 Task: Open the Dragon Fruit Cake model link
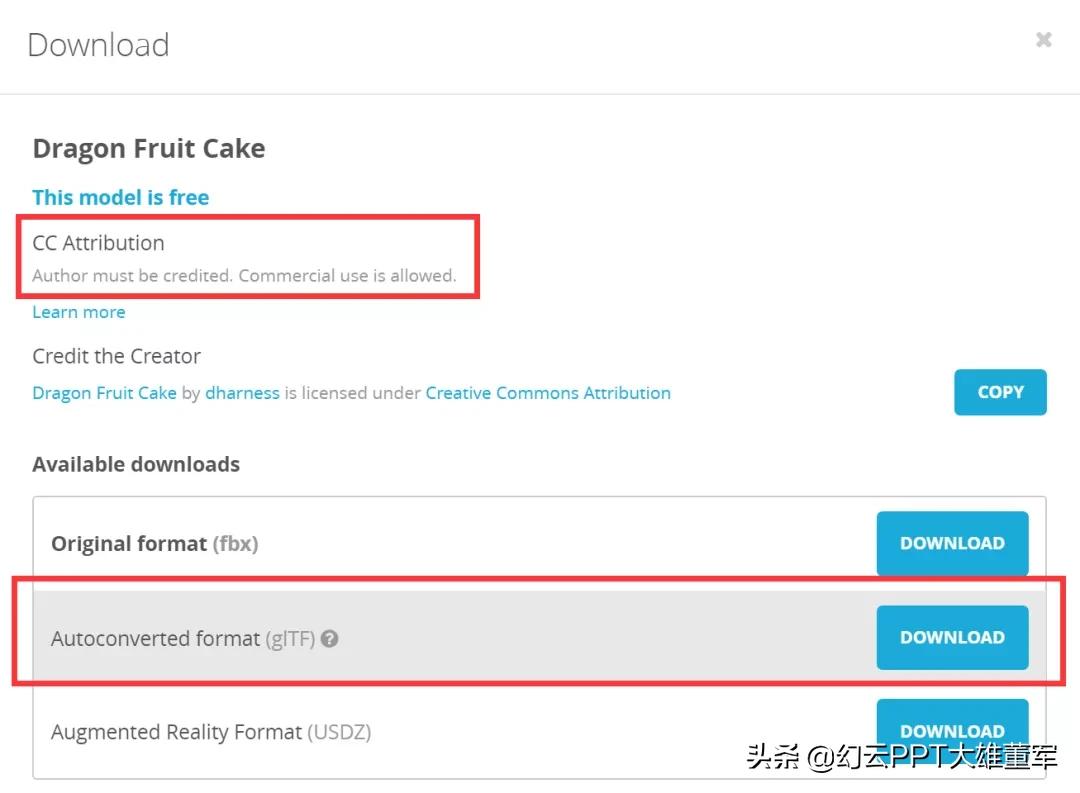(x=104, y=392)
